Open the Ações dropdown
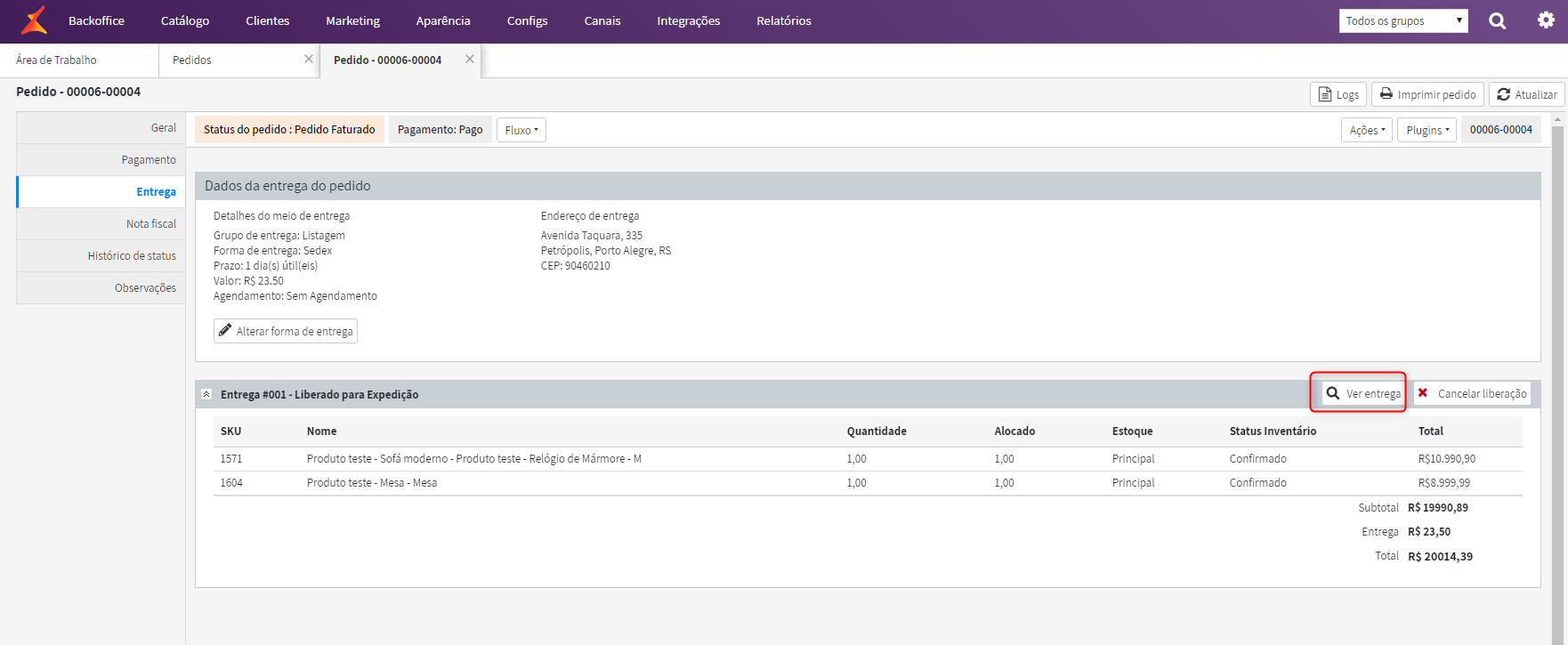The image size is (1568, 645). tap(1367, 130)
